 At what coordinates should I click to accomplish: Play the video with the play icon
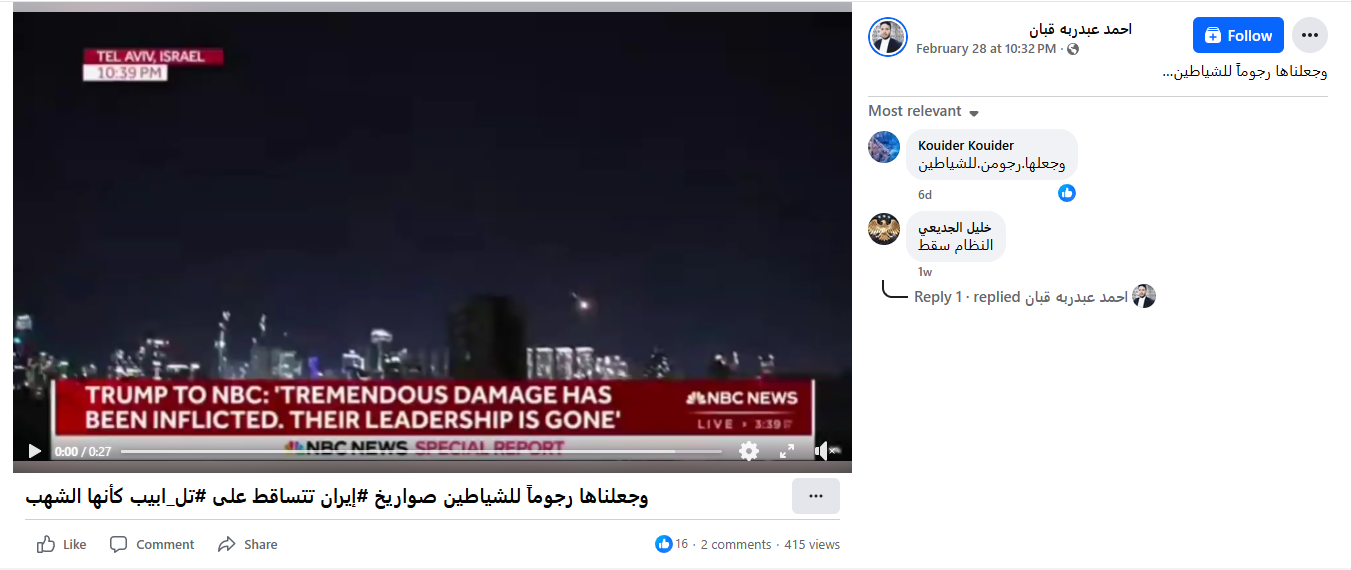[34, 451]
